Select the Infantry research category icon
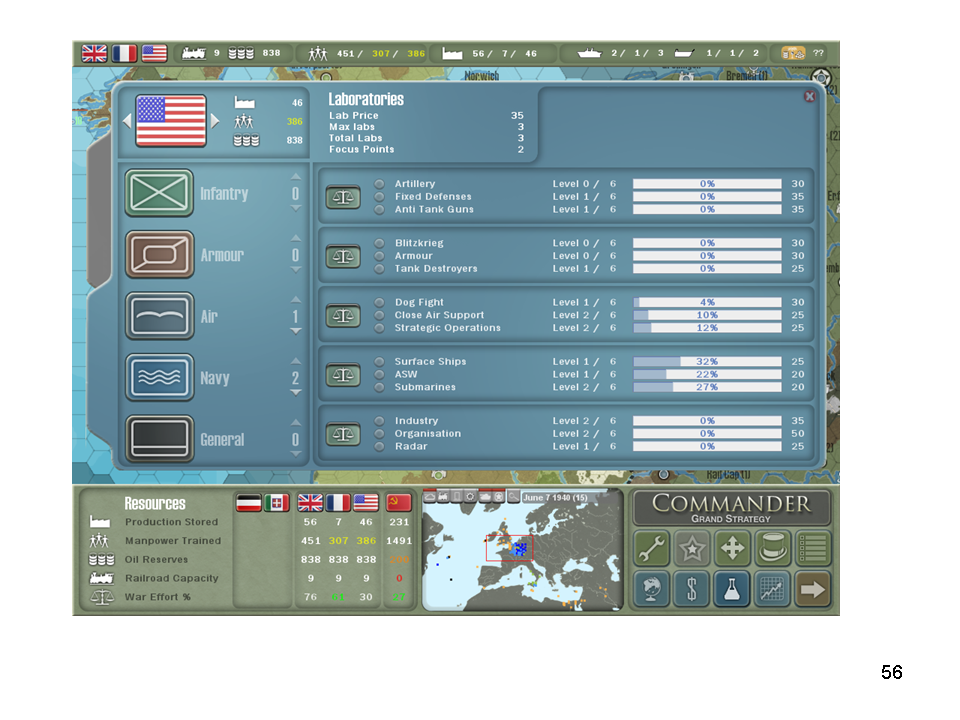 (159, 193)
